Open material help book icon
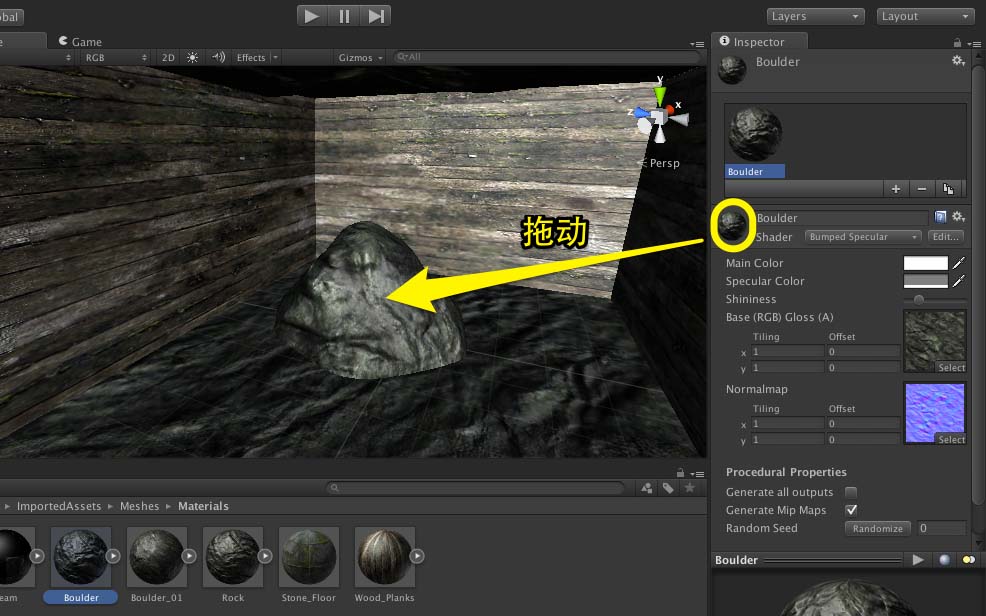Screen dimensions: 986x616 pos(940,217)
